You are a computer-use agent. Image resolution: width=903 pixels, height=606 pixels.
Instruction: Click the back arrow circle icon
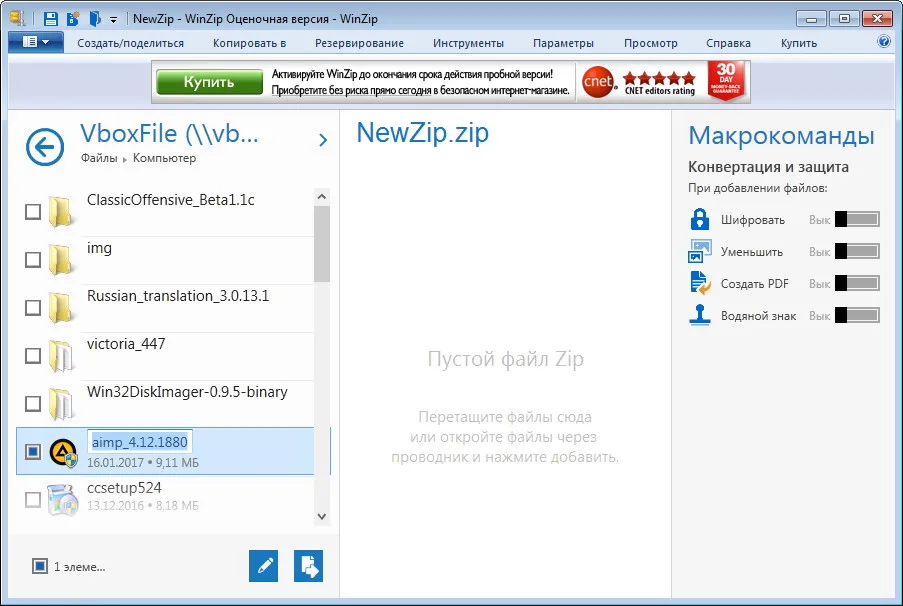[45, 147]
